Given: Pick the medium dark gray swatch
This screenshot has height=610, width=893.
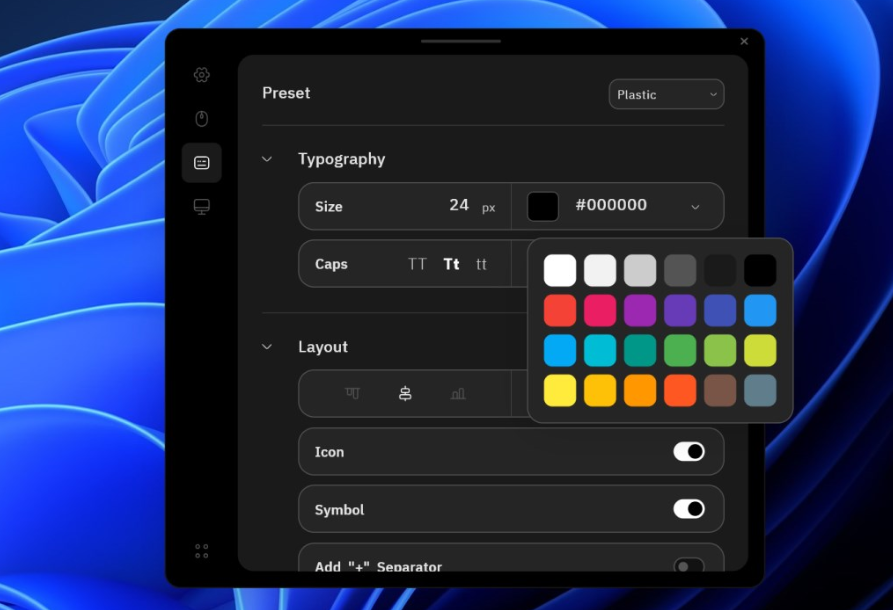Looking at the screenshot, I should pos(680,271).
